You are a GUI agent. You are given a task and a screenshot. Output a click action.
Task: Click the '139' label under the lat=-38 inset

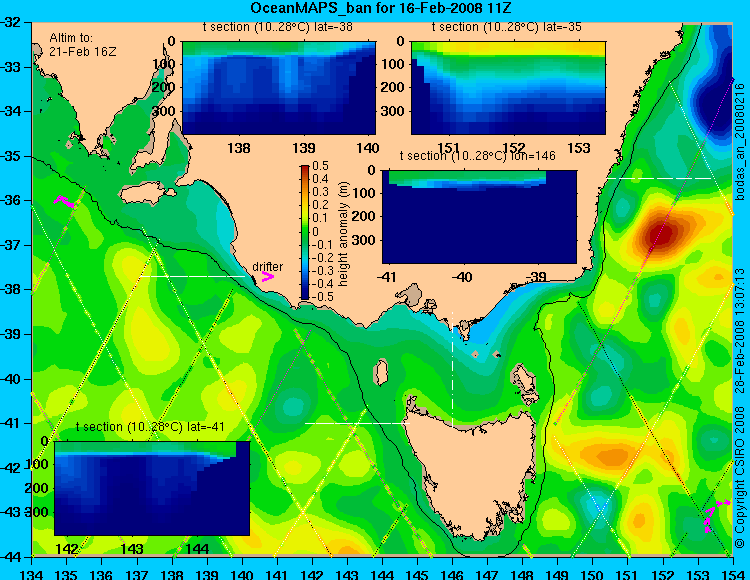pyautogui.click(x=304, y=148)
